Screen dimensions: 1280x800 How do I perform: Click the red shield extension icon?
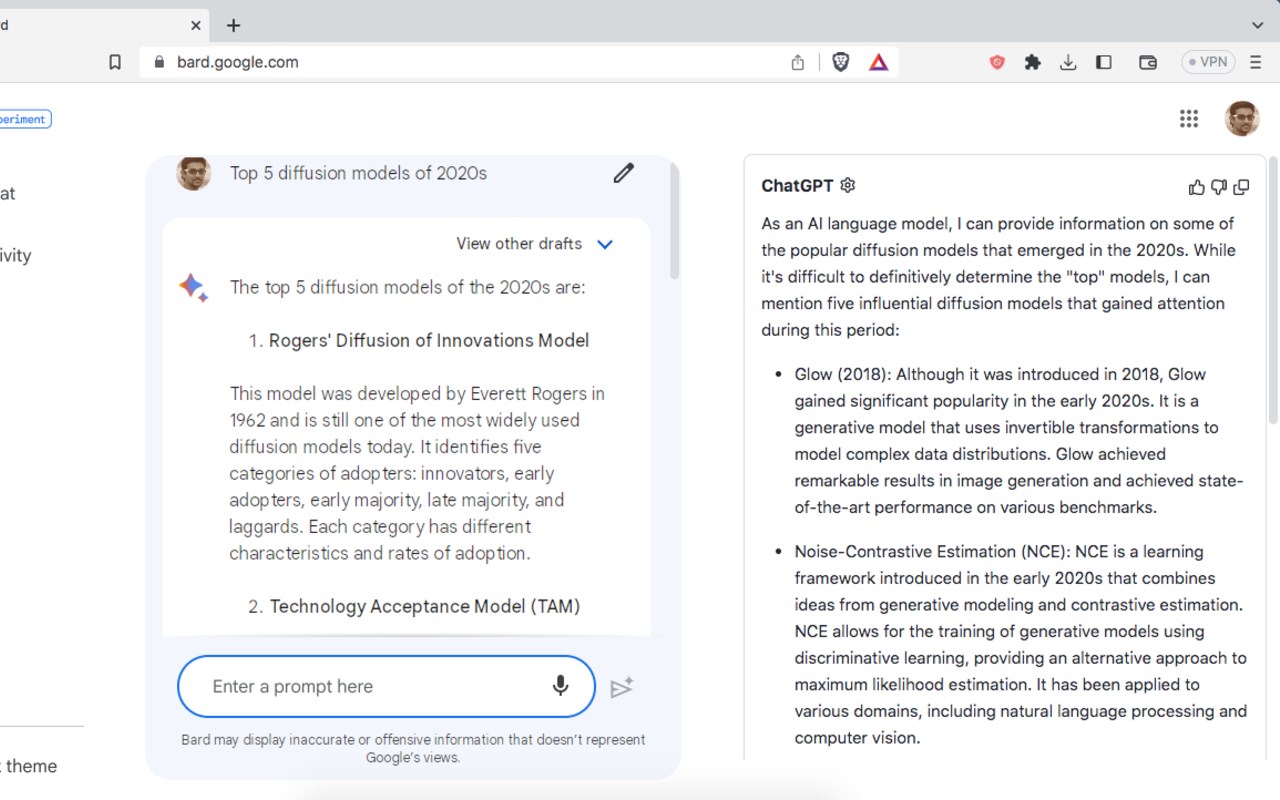pos(997,62)
